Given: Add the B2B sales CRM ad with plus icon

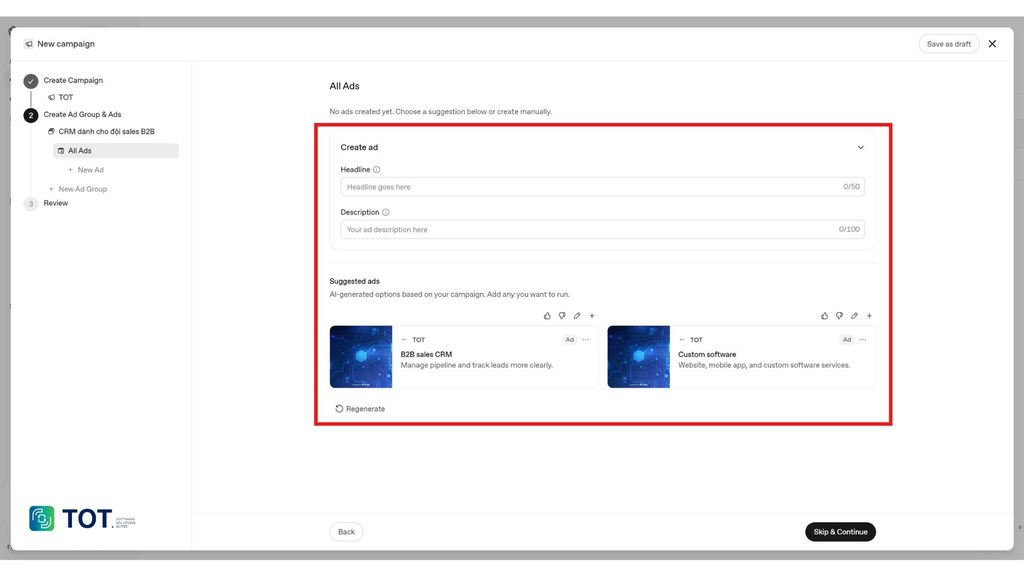Looking at the screenshot, I should click(592, 316).
